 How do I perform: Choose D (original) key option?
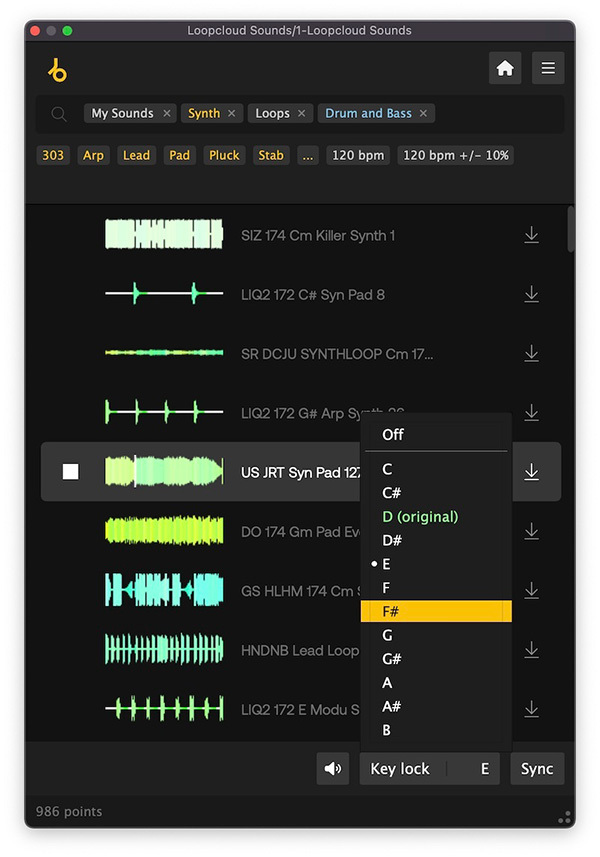(x=420, y=517)
